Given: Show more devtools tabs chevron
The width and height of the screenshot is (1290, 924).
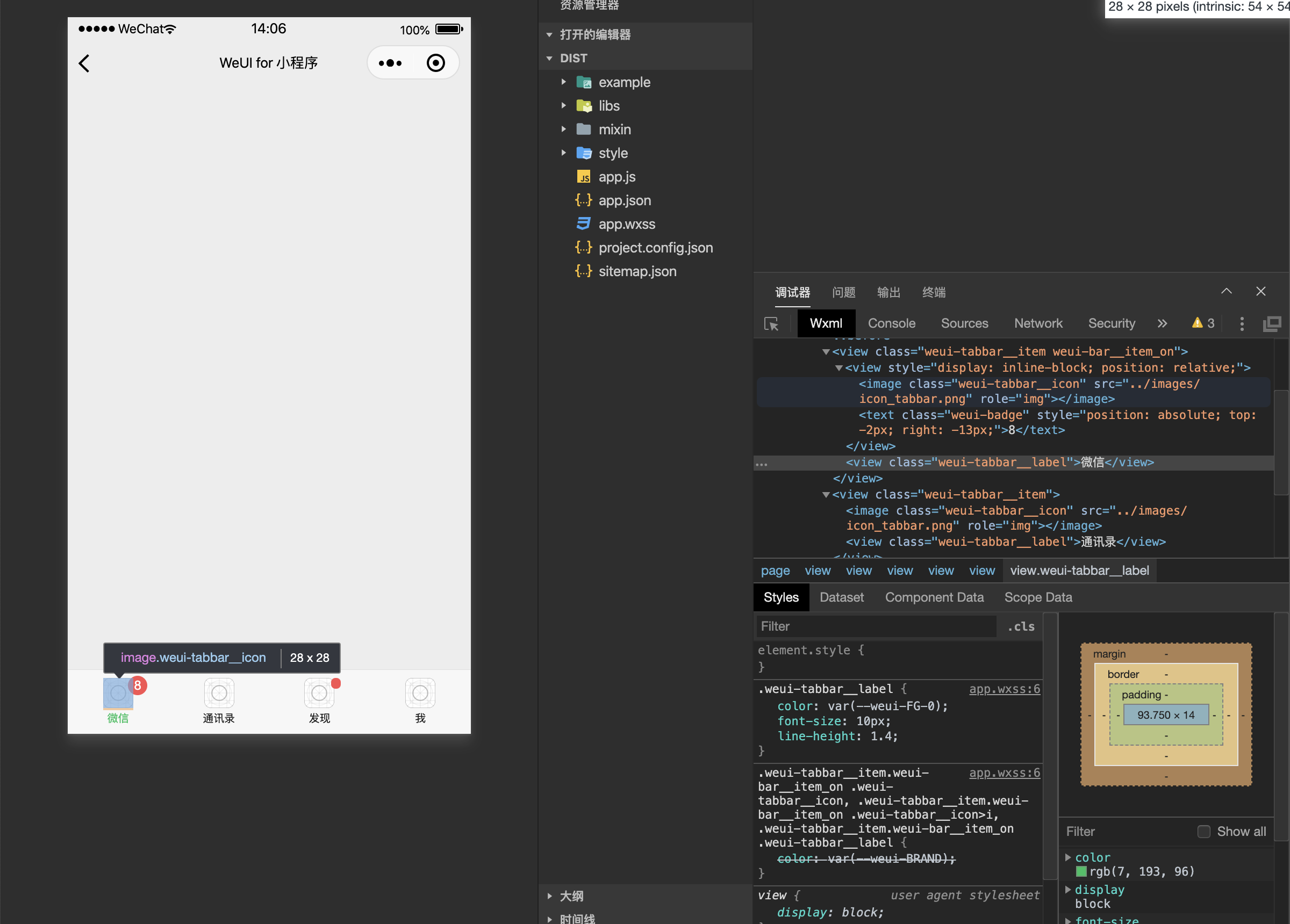Looking at the screenshot, I should point(1162,323).
